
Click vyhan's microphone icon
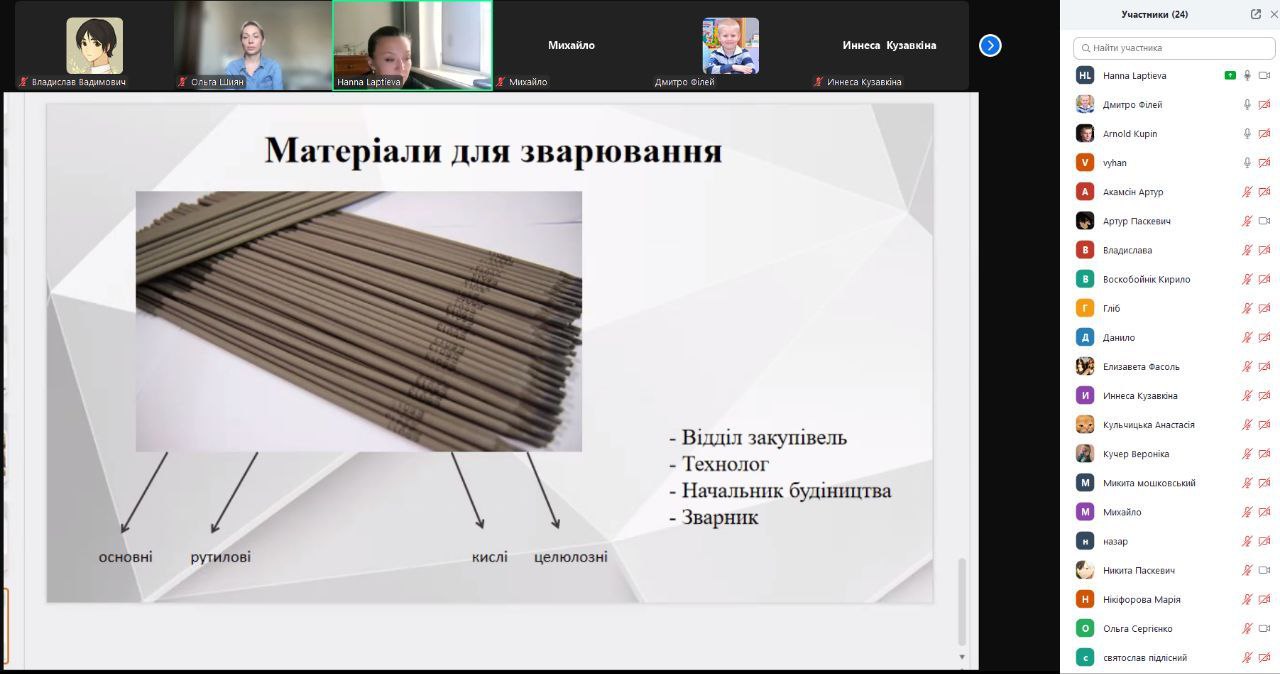point(1247,162)
